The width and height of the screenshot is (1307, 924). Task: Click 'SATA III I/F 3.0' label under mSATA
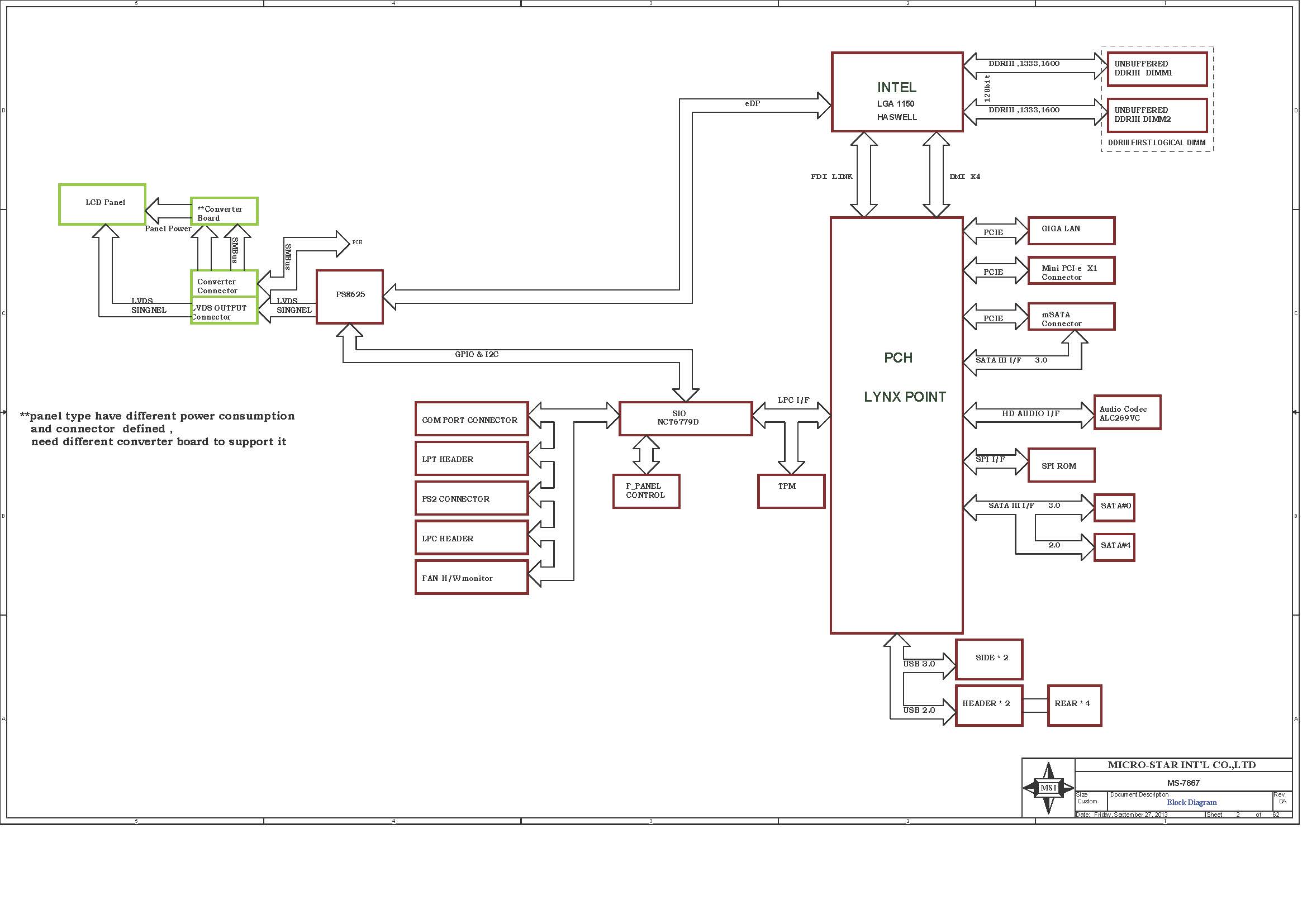click(1011, 360)
